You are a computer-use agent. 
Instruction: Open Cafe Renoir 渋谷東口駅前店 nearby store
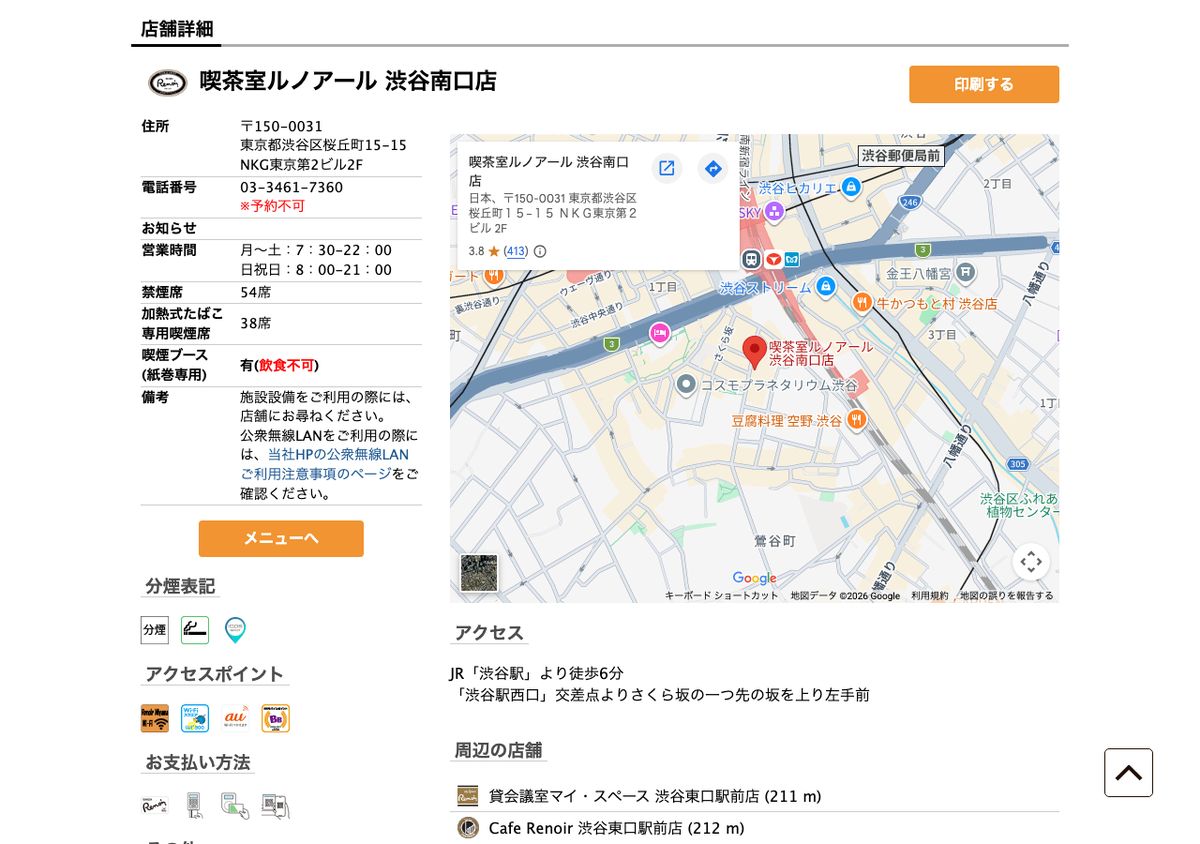tap(616, 828)
